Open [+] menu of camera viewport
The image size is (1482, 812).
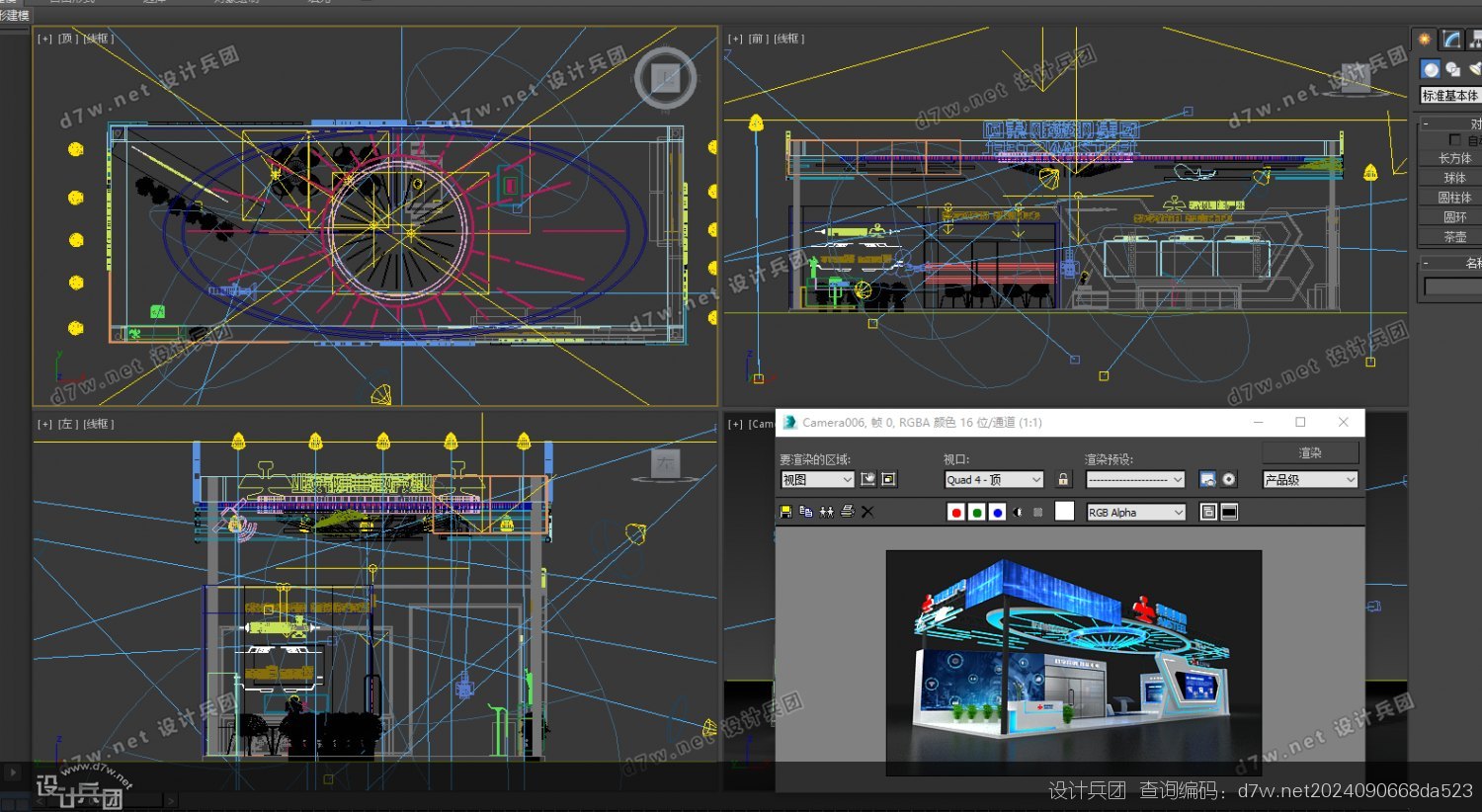click(735, 424)
